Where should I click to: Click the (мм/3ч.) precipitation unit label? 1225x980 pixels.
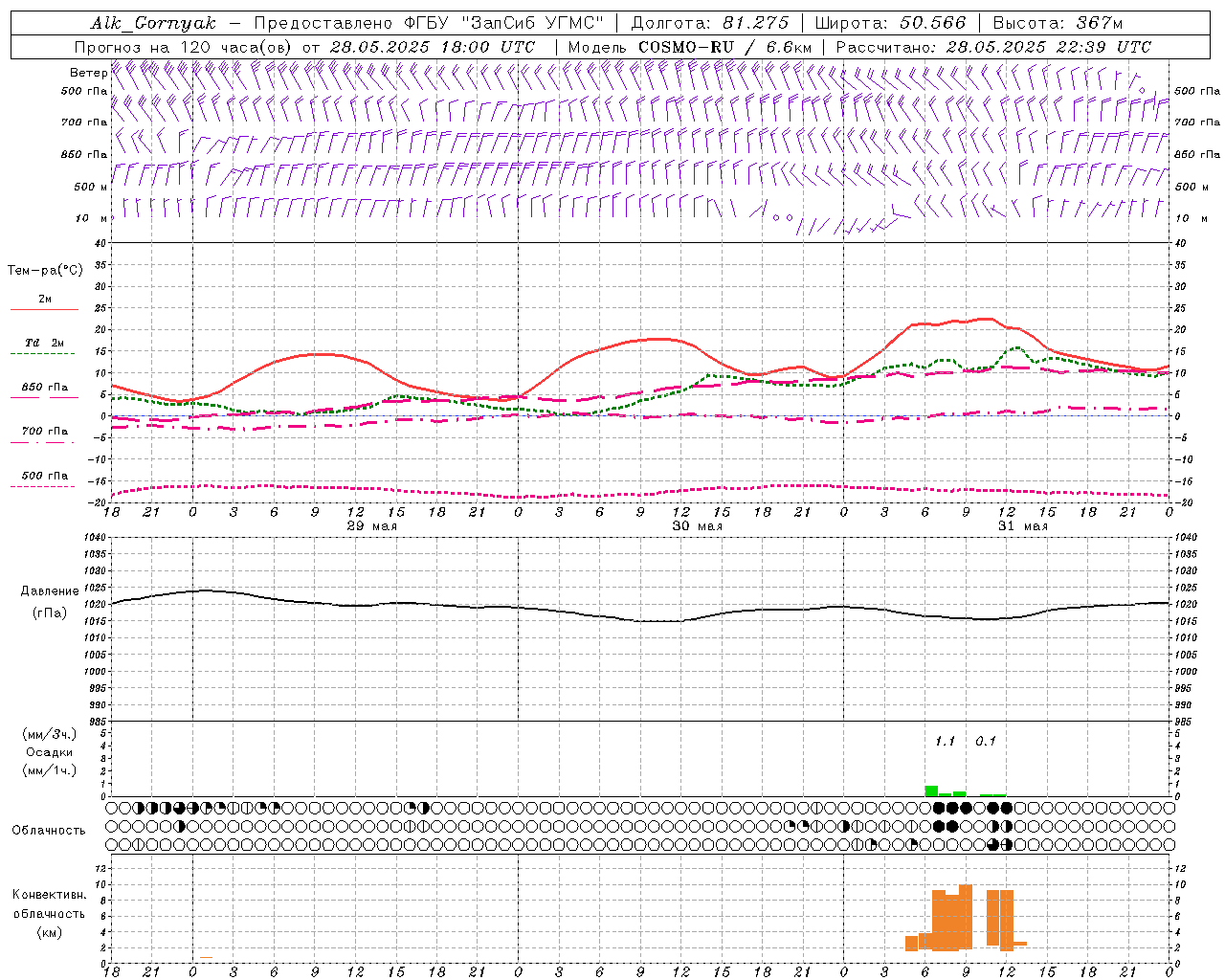[50, 734]
